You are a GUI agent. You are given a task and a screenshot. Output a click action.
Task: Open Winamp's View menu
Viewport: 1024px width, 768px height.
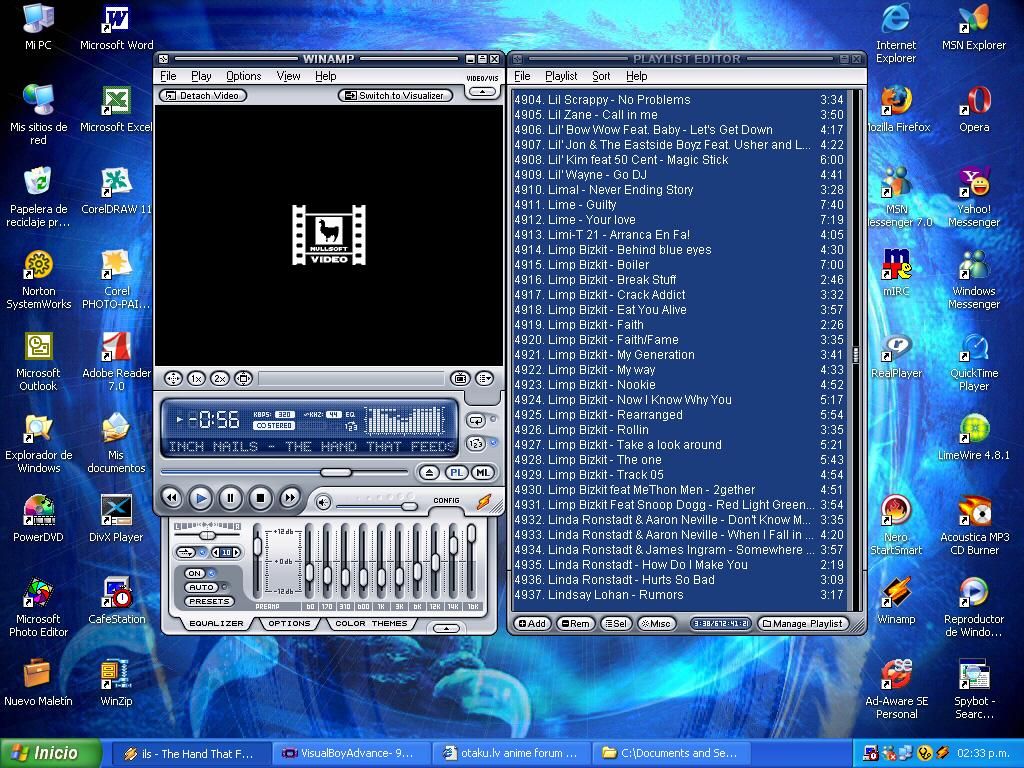coord(288,76)
